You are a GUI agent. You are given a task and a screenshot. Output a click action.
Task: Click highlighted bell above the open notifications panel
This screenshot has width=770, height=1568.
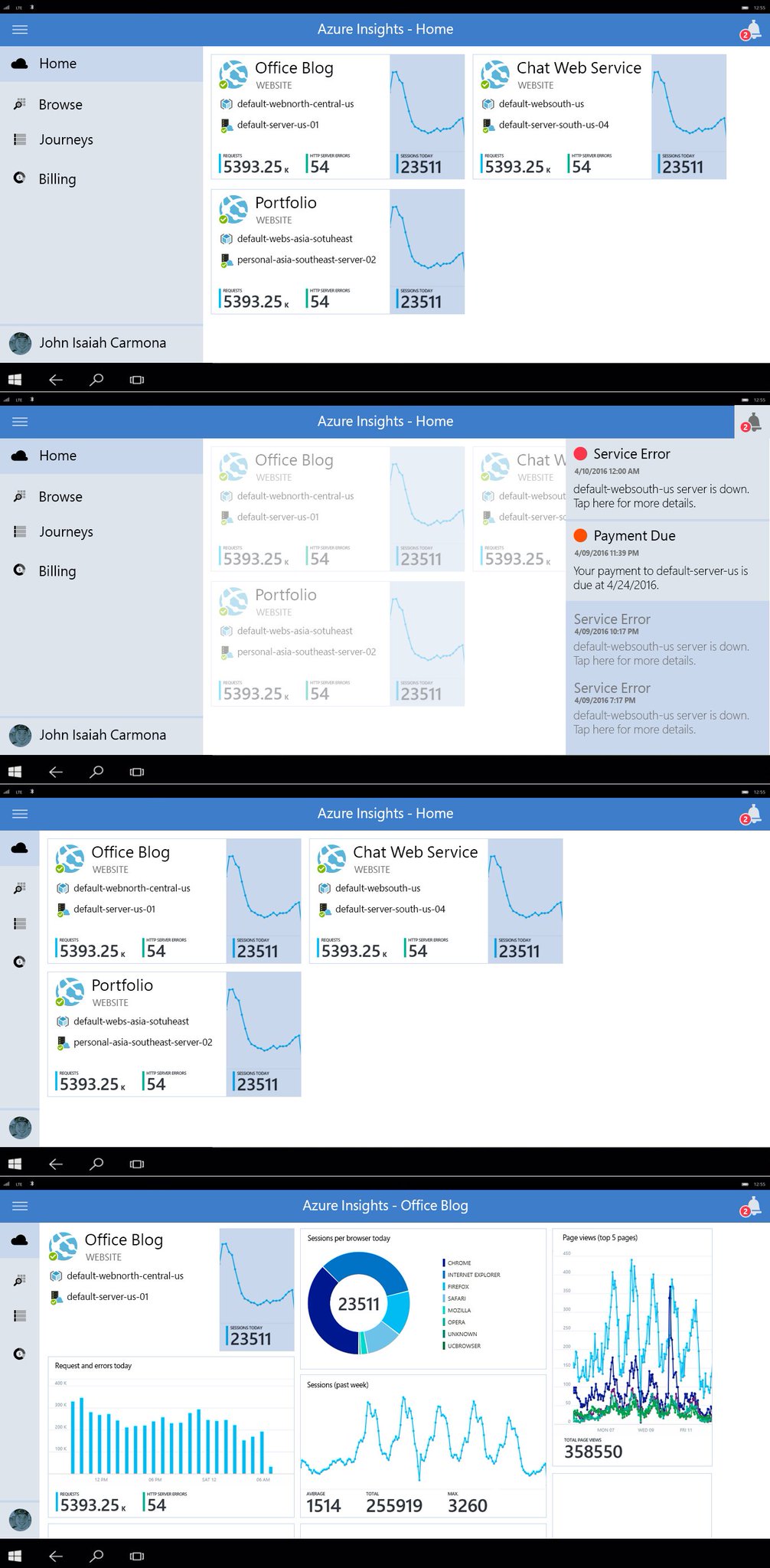pos(751,422)
